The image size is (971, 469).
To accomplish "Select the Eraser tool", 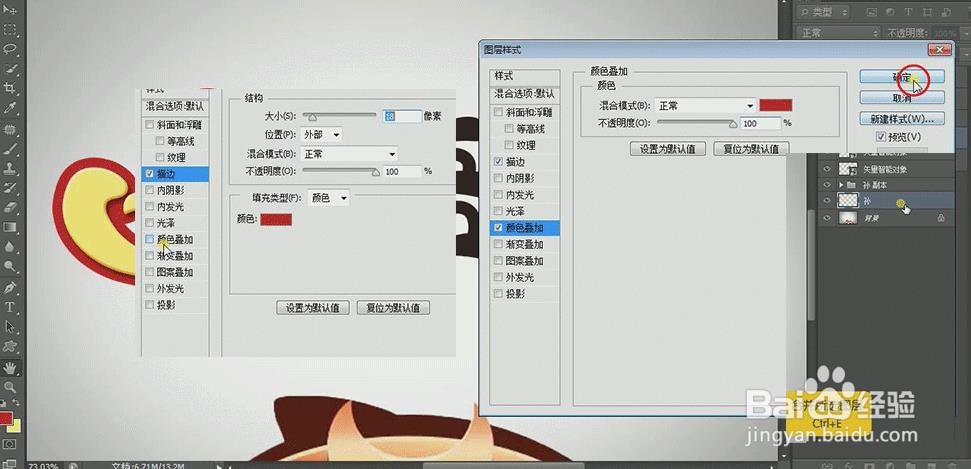I will tap(10, 208).
